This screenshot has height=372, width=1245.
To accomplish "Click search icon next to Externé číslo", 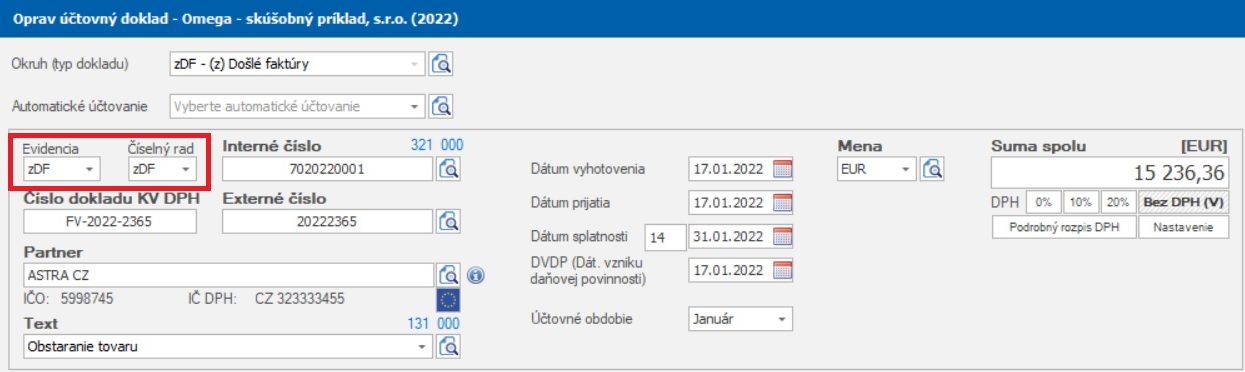I will pyautogui.click(x=448, y=221).
